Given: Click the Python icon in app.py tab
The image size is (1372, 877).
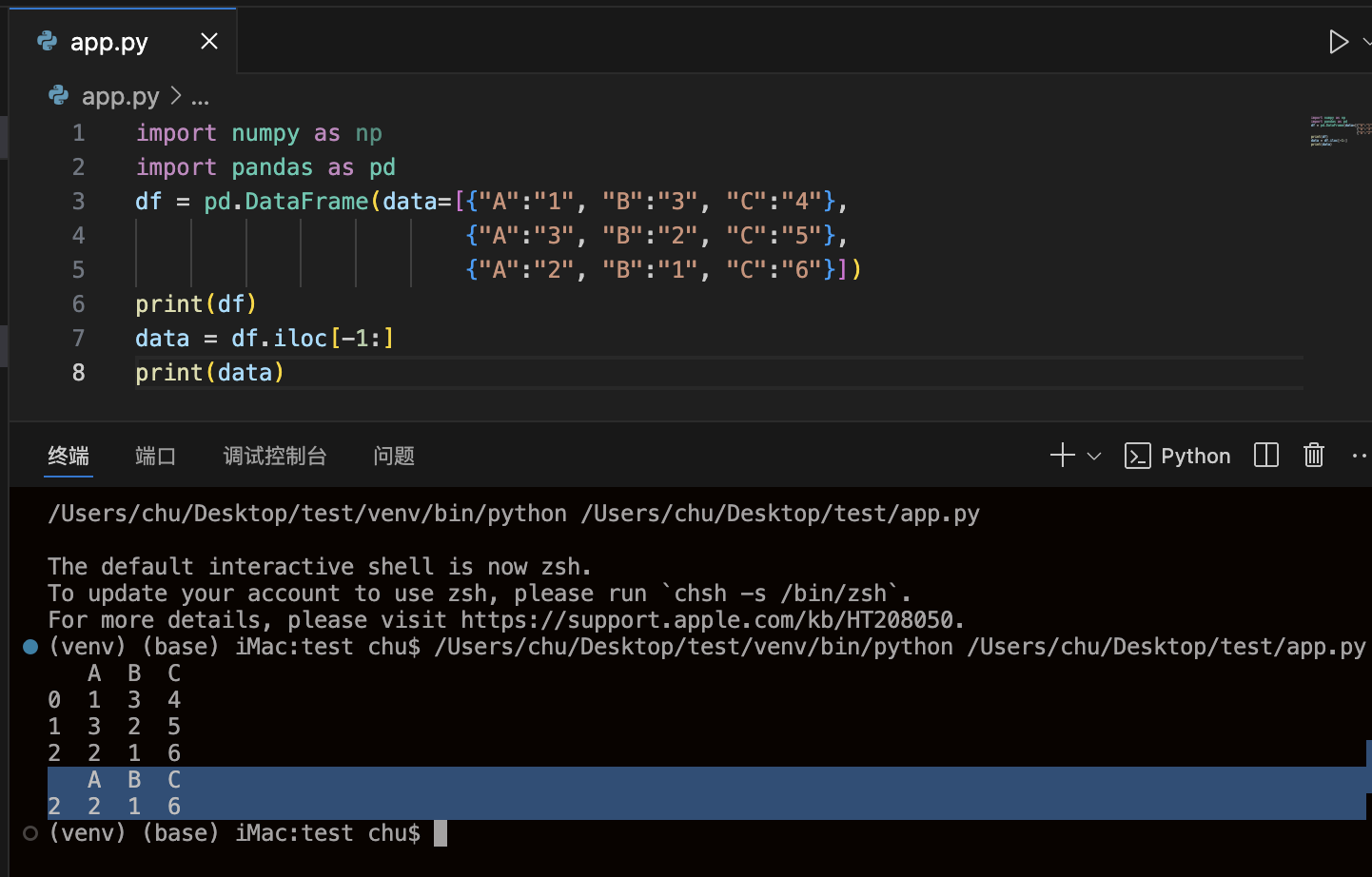Looking at the screenshot, I should click(x=47, y=41).
